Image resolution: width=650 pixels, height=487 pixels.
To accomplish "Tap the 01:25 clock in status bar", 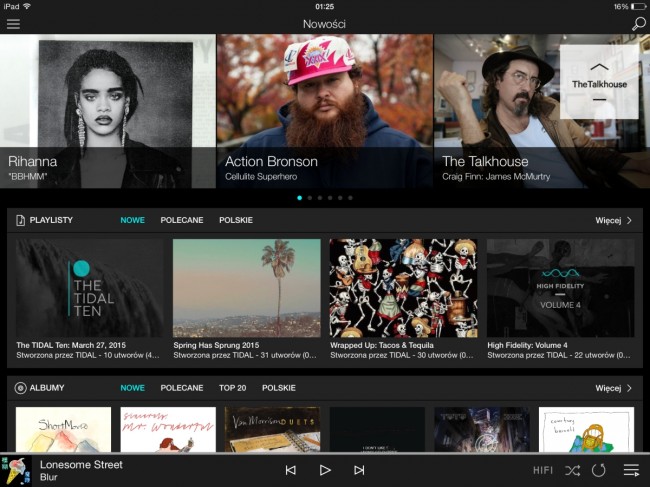I will click(325, 7).
